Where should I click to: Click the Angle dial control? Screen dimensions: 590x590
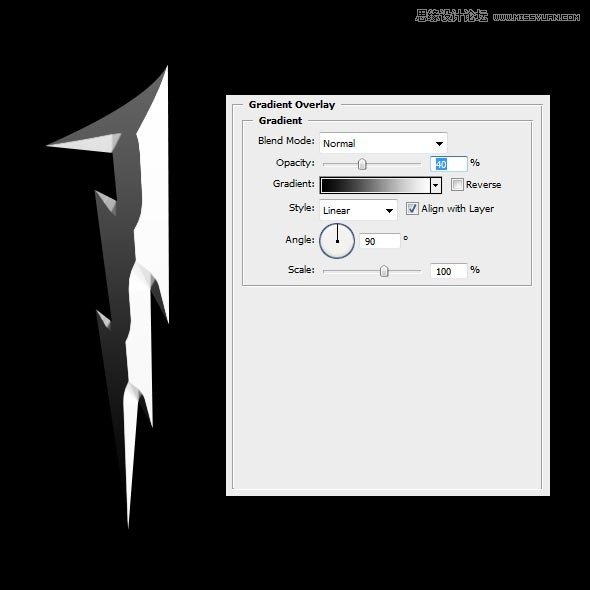[337, 241]
